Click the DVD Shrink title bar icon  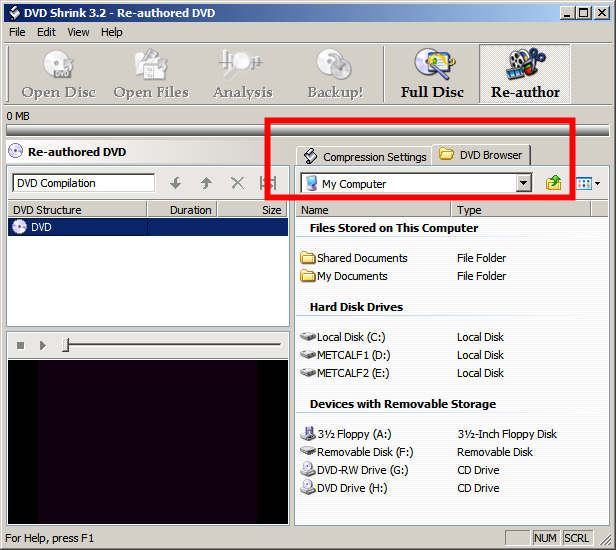point(15,13)
